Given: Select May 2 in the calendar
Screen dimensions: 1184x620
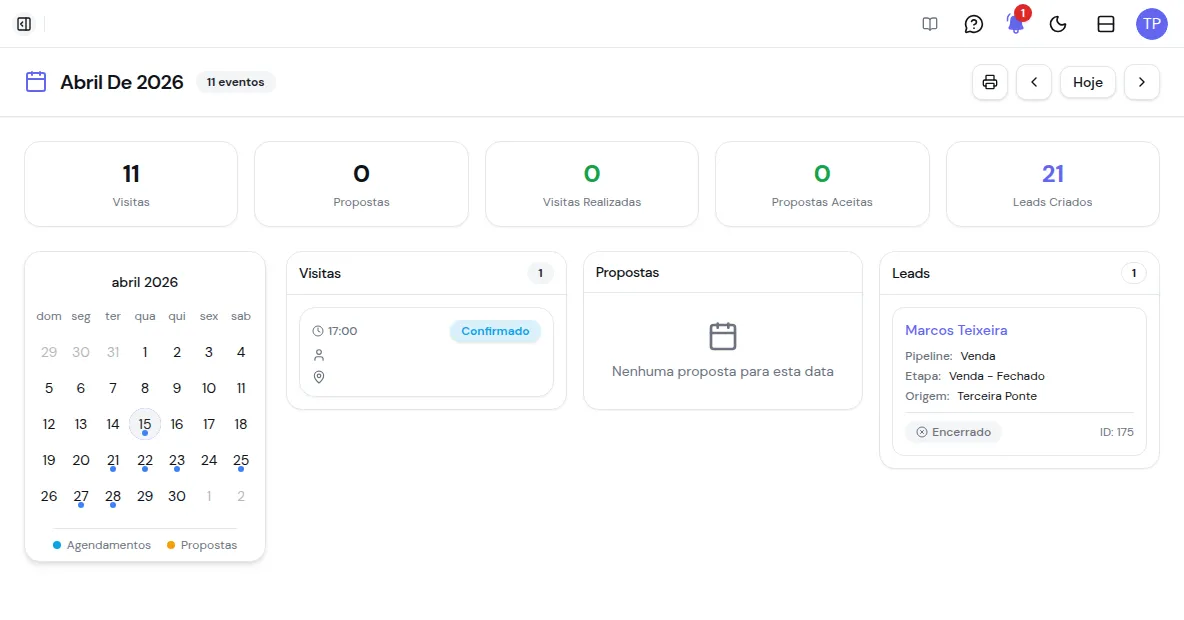Looking at the screenshot, I should pyautogui.click(x=241, y=496).
